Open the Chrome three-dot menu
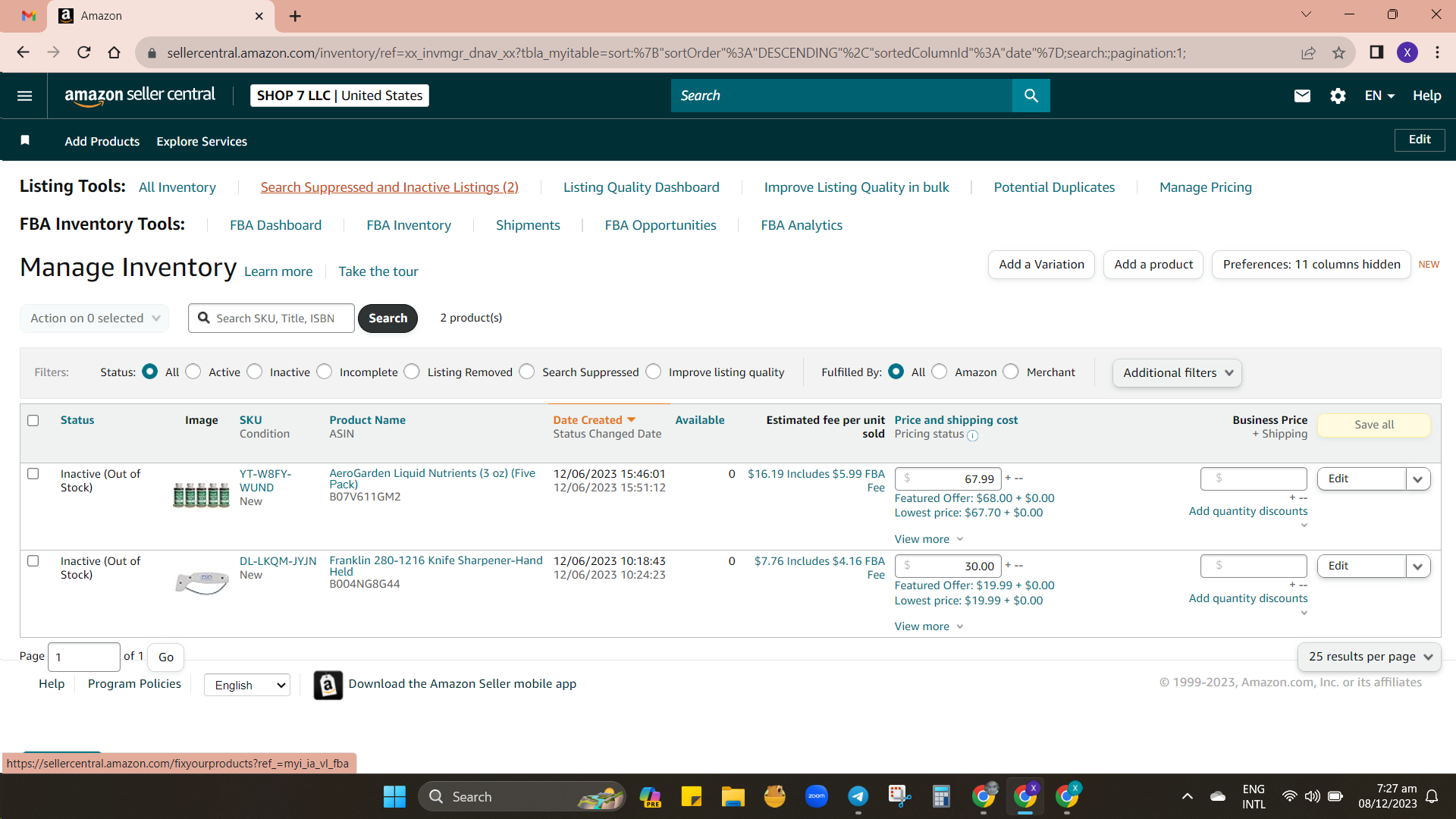 click(1437, 52)
